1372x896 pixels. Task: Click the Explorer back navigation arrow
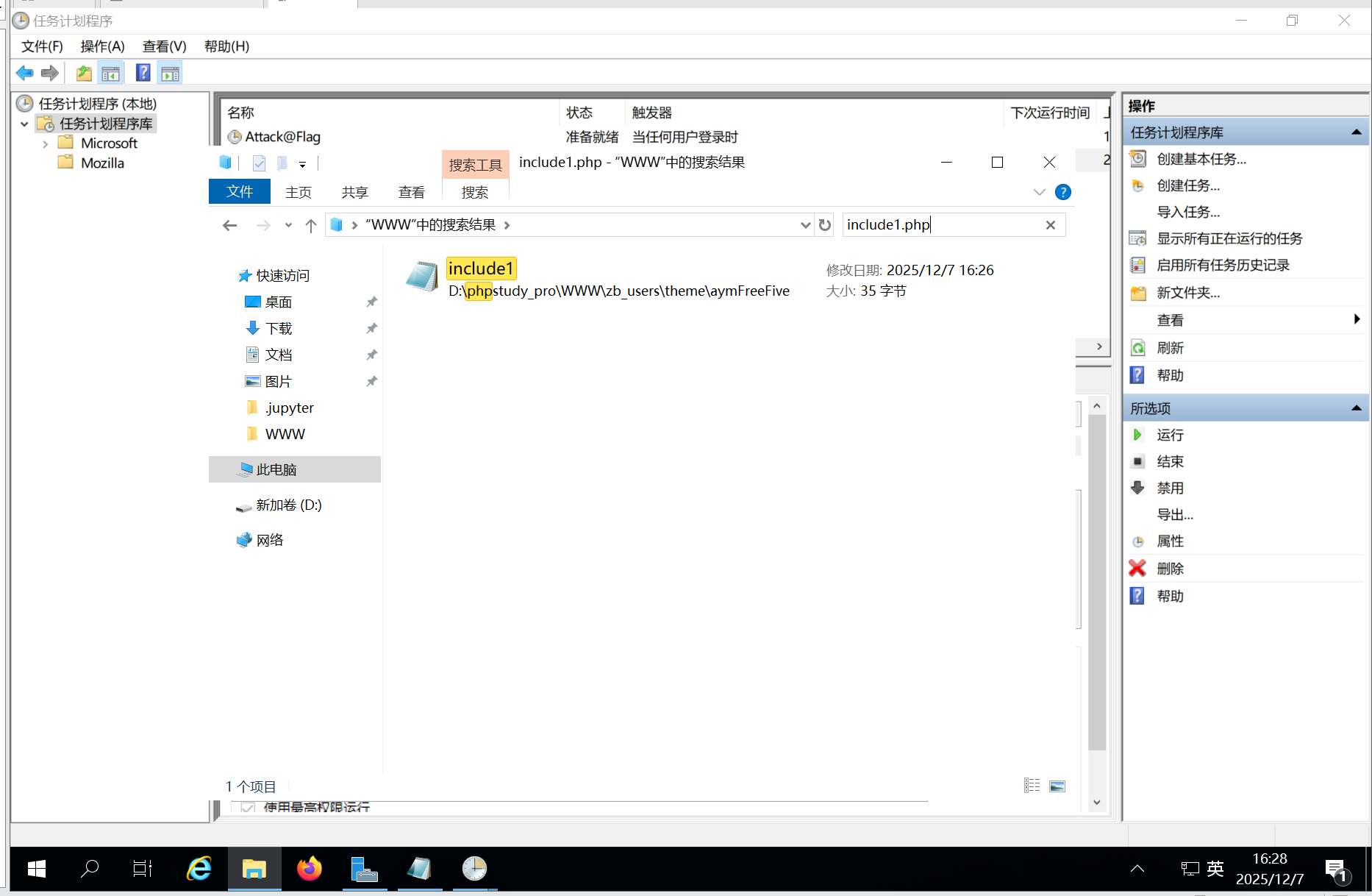pos(230,225)
